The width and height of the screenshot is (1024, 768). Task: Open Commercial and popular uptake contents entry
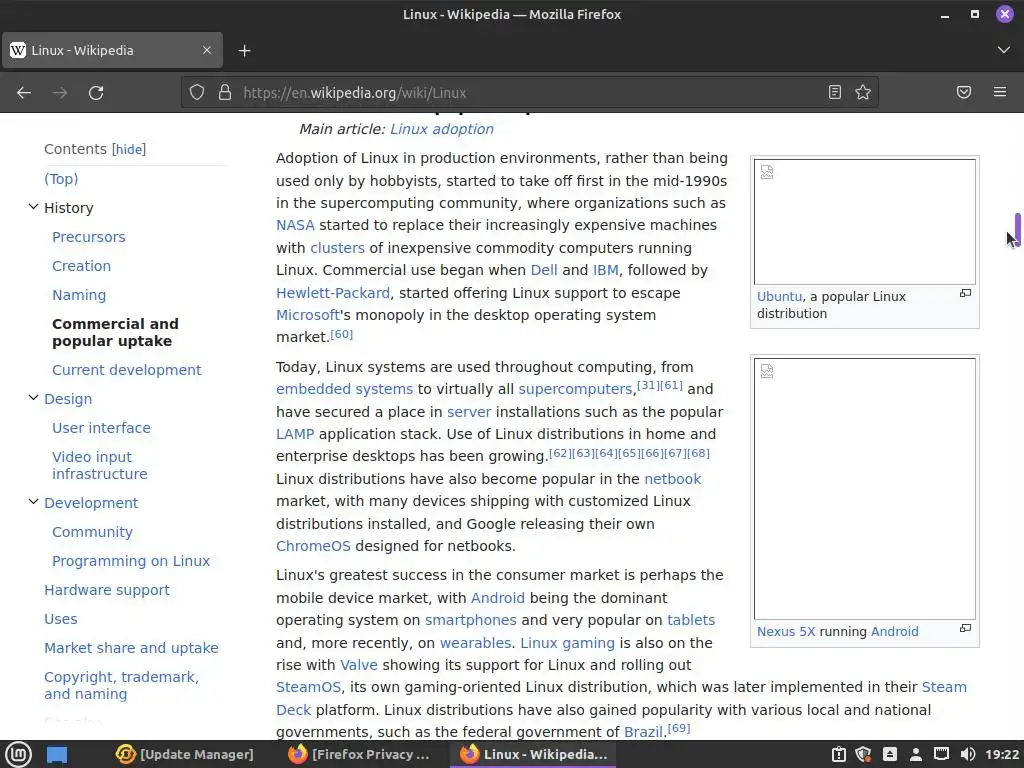115,332
